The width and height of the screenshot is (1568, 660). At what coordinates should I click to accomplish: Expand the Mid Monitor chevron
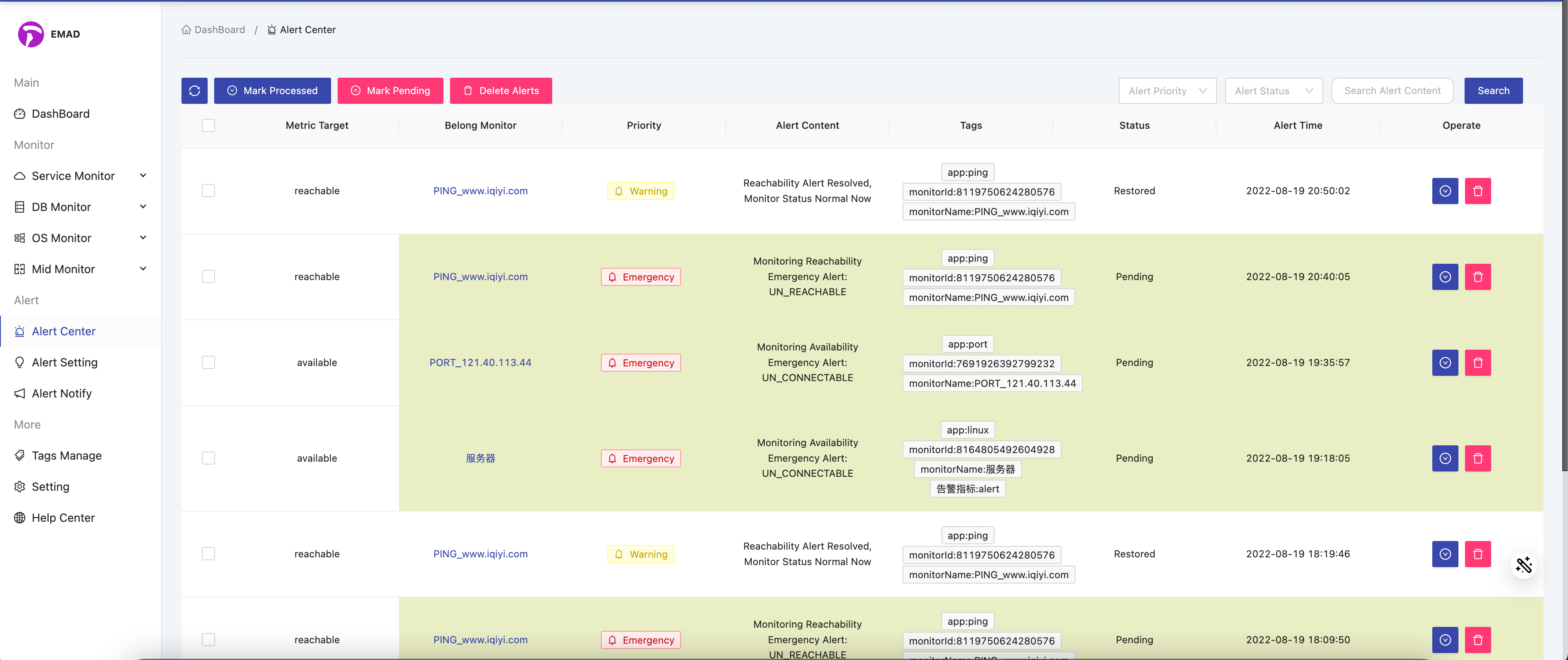coord(143,269)
